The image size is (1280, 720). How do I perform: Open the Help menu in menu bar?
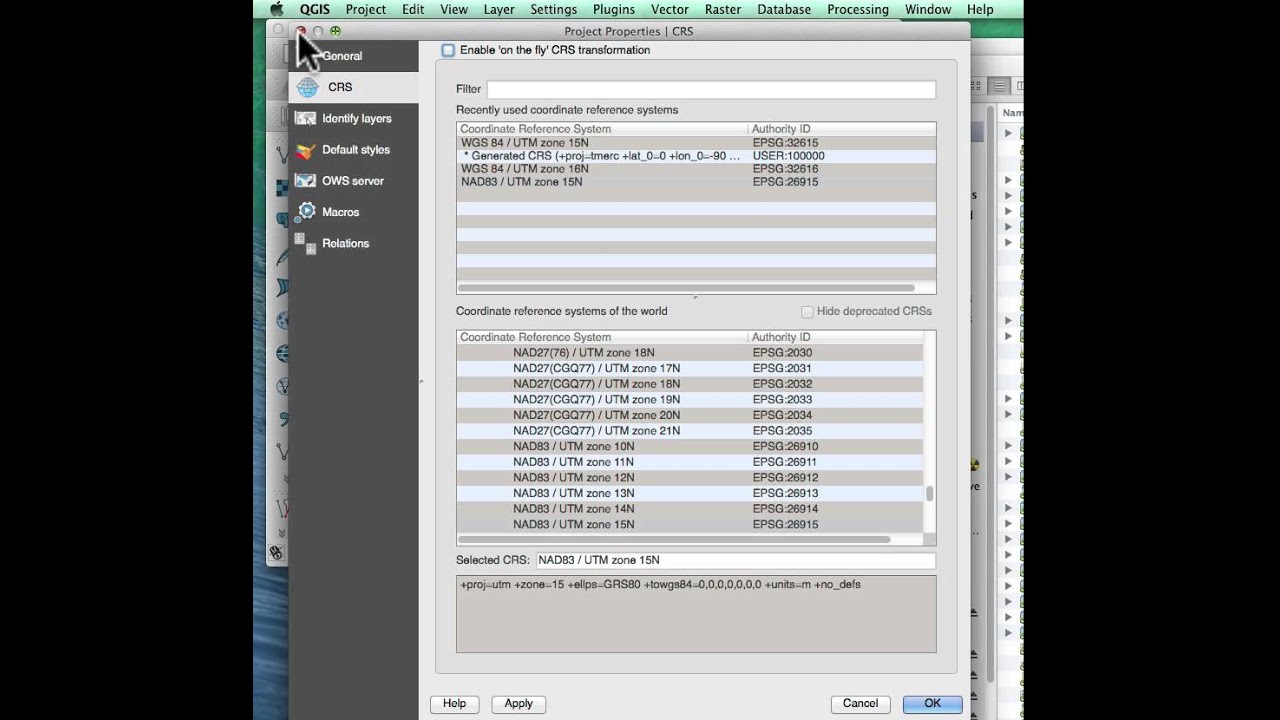coord(980,9)
